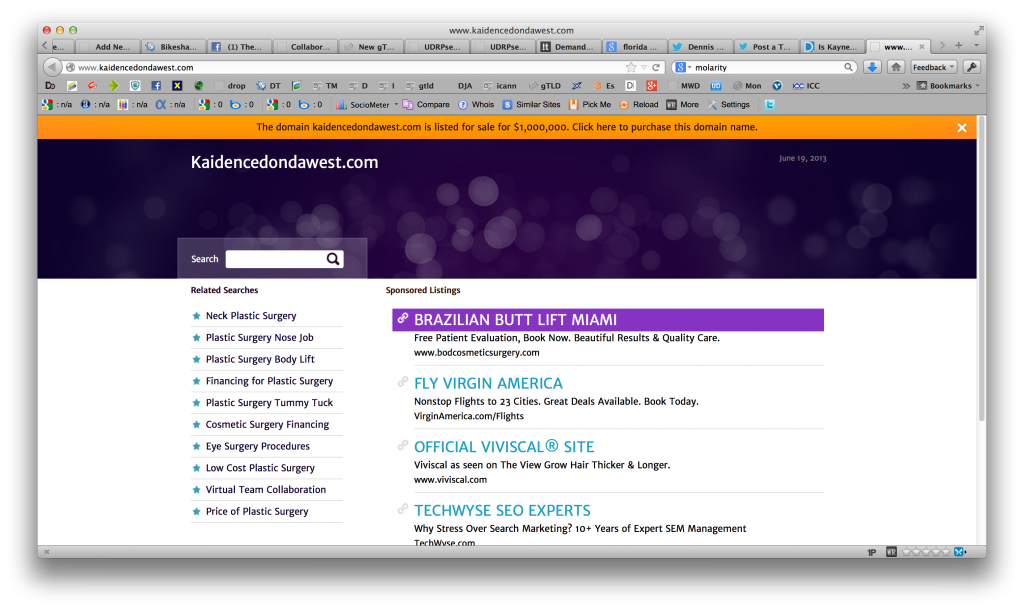Close the active www tab
Image resolution: width=1024 pixels, height=610 pixels.
(921, 46)
